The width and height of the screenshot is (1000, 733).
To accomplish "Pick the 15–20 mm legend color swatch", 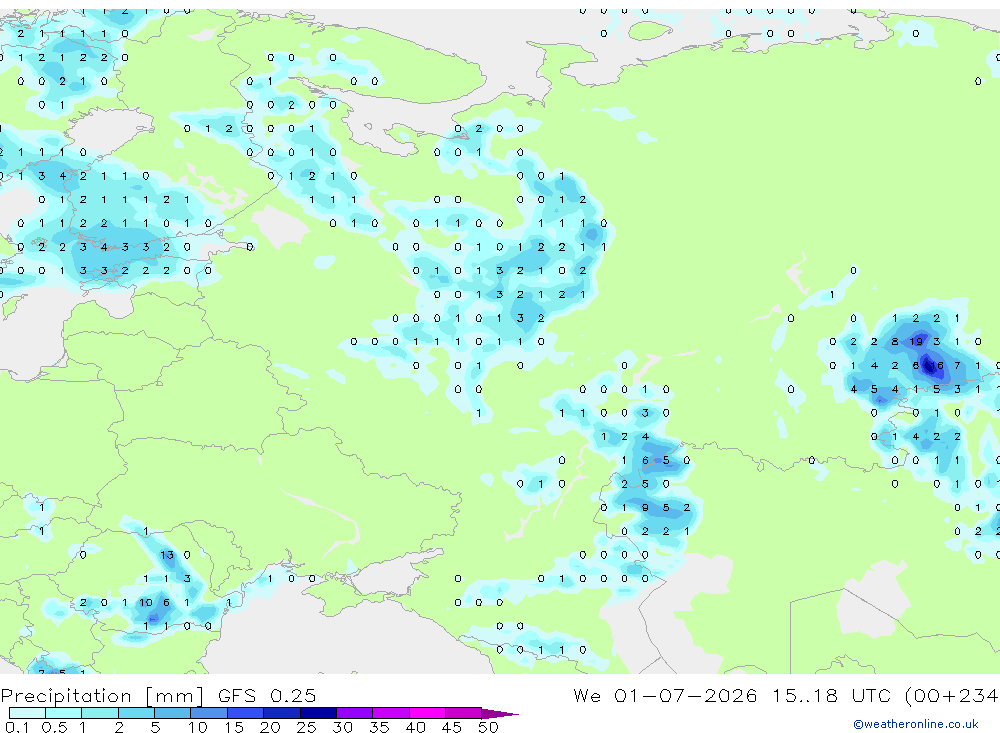I will 245,713.
